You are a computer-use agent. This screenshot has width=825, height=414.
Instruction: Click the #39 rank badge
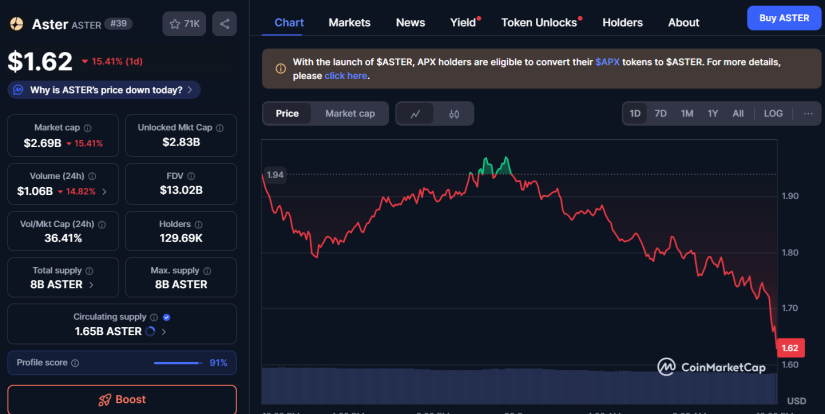118,24
